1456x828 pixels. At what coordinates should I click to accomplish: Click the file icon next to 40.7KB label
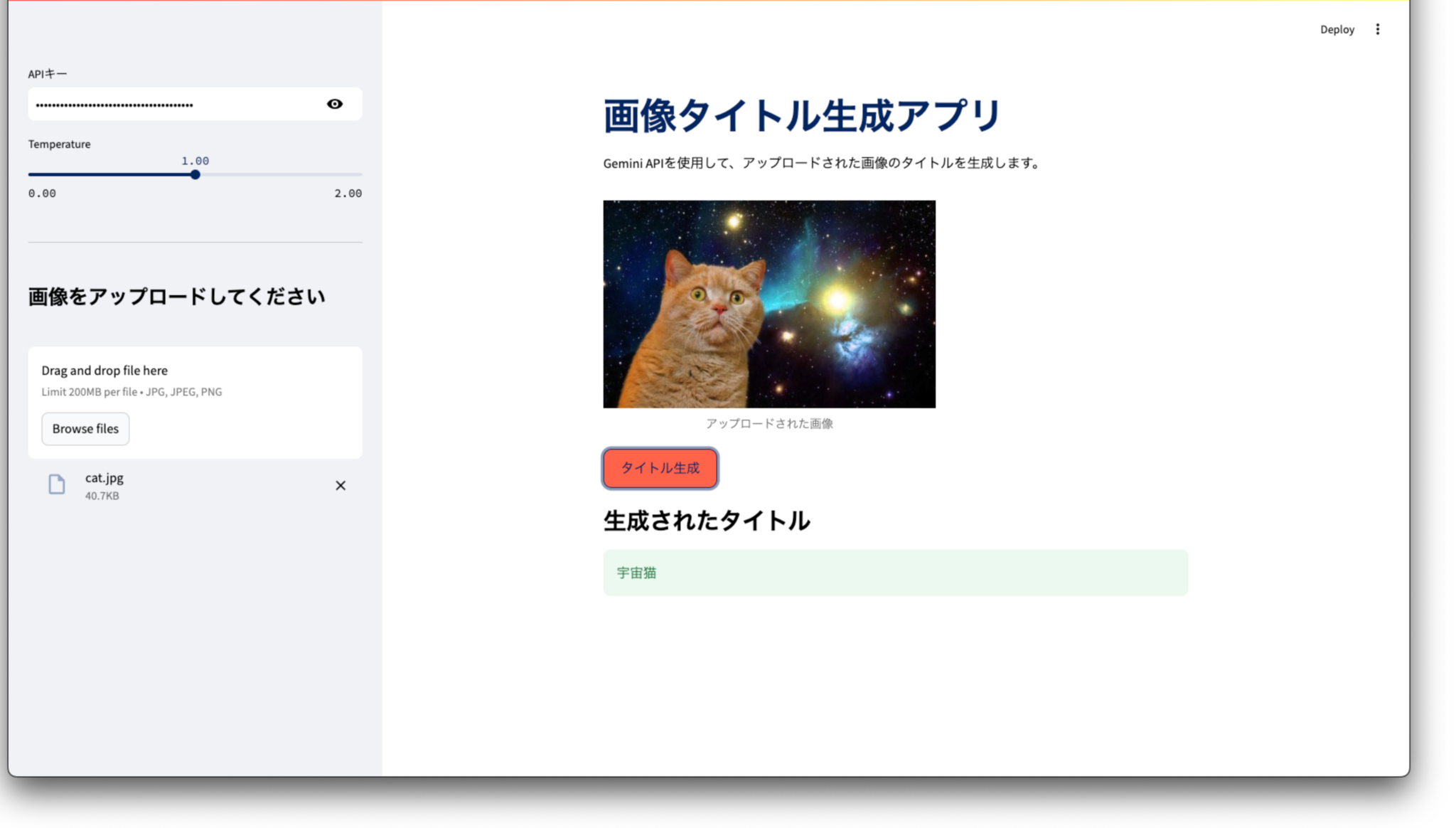(55, 485)
